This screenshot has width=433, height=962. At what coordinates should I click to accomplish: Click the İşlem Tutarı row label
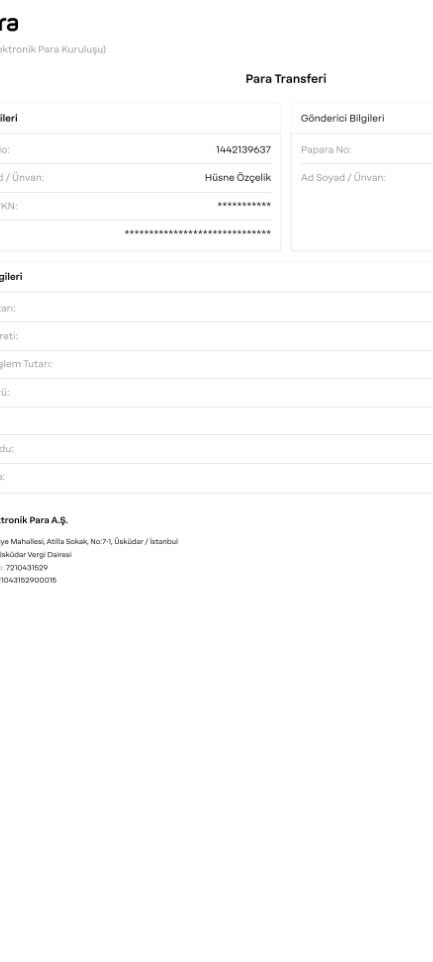coord(26,364)
